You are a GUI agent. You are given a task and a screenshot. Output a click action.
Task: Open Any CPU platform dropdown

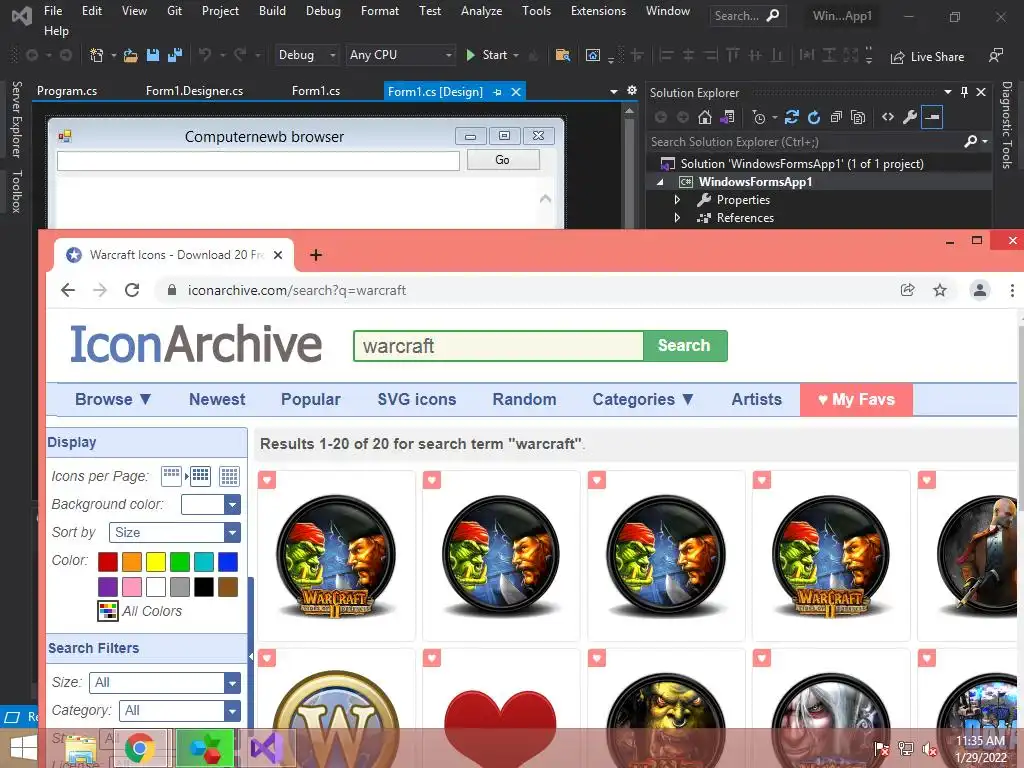point(400,56)
